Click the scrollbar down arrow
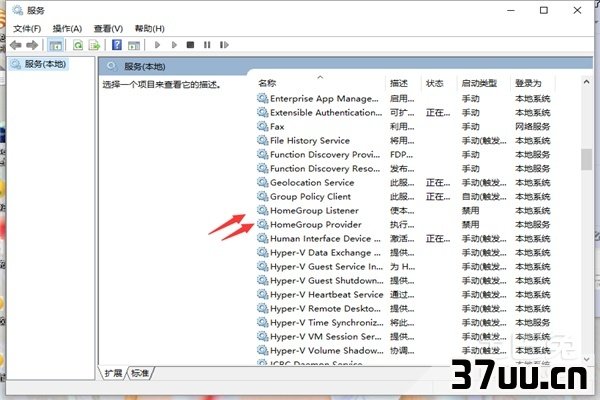Viewport: 600px width, 400px height. [586, 359]
